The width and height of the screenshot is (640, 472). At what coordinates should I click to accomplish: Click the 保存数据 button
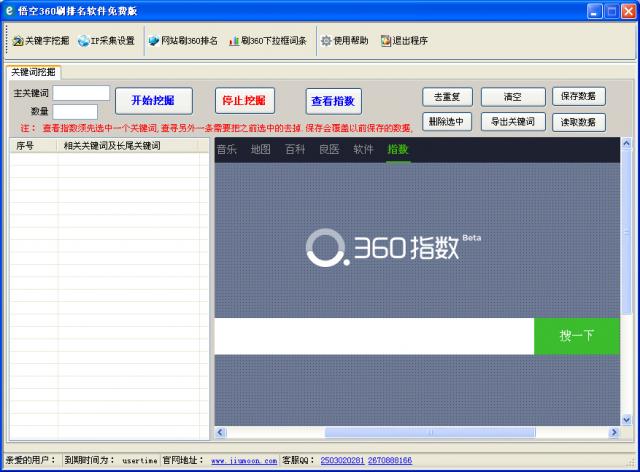coord(578,96)
